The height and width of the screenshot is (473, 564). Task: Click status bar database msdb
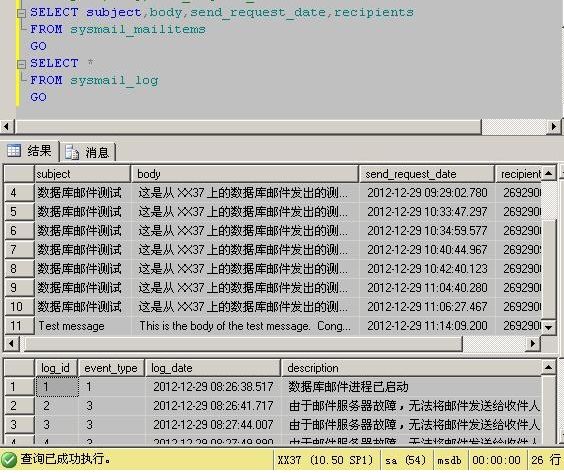click(x=450, y=460)
